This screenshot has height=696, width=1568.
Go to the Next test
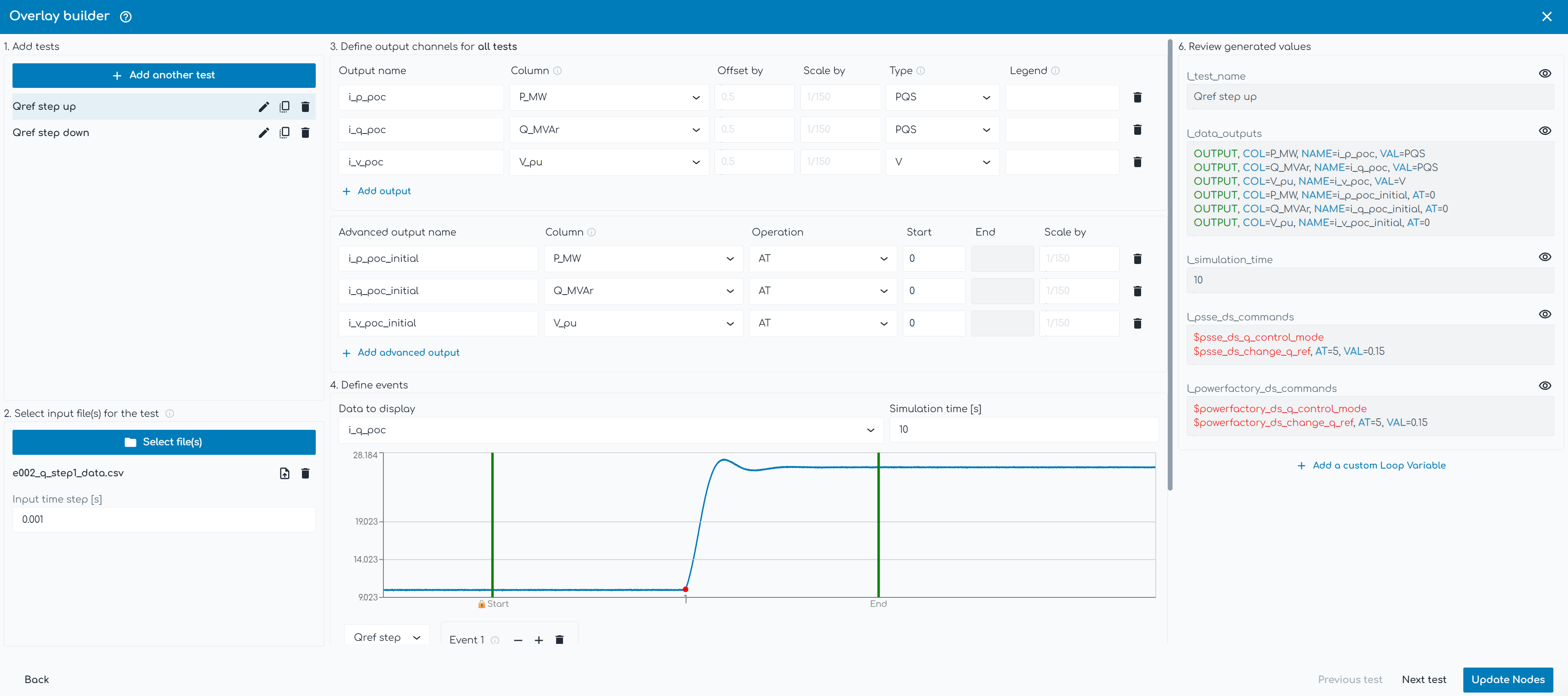tap(1424, 680)
